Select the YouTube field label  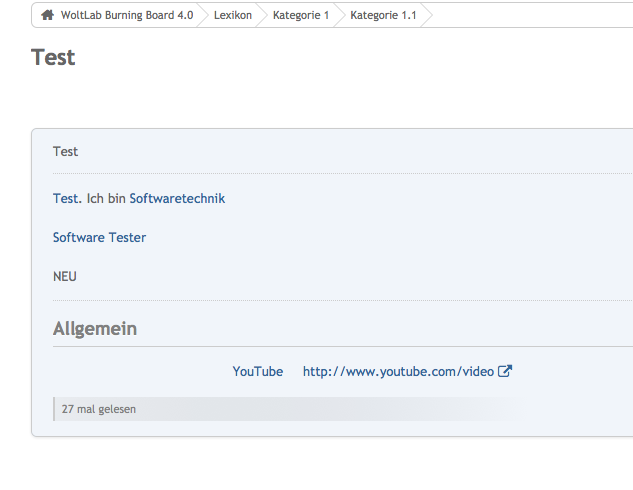[257, 371]
